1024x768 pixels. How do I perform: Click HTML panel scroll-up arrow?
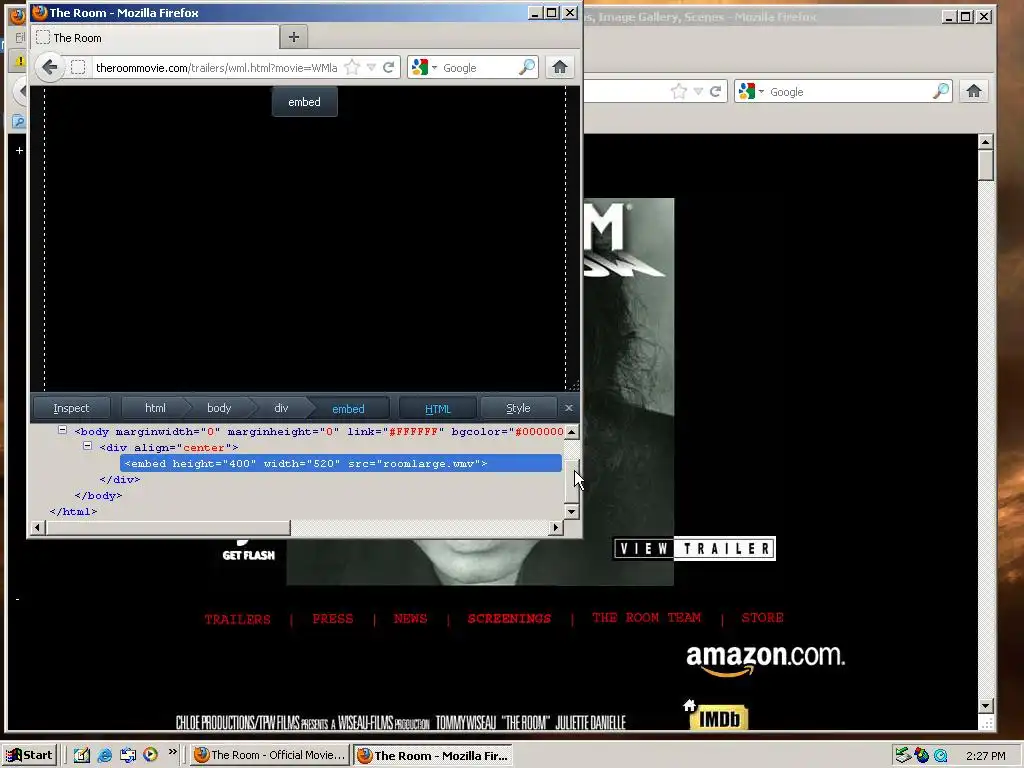pos(571,432)
